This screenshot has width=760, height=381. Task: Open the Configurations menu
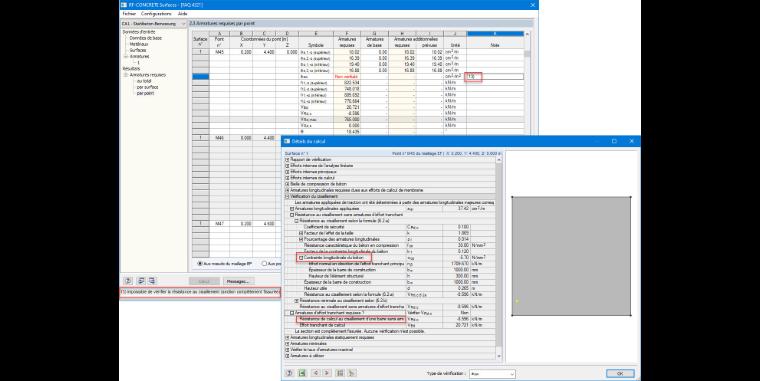(x=156, y=14)
